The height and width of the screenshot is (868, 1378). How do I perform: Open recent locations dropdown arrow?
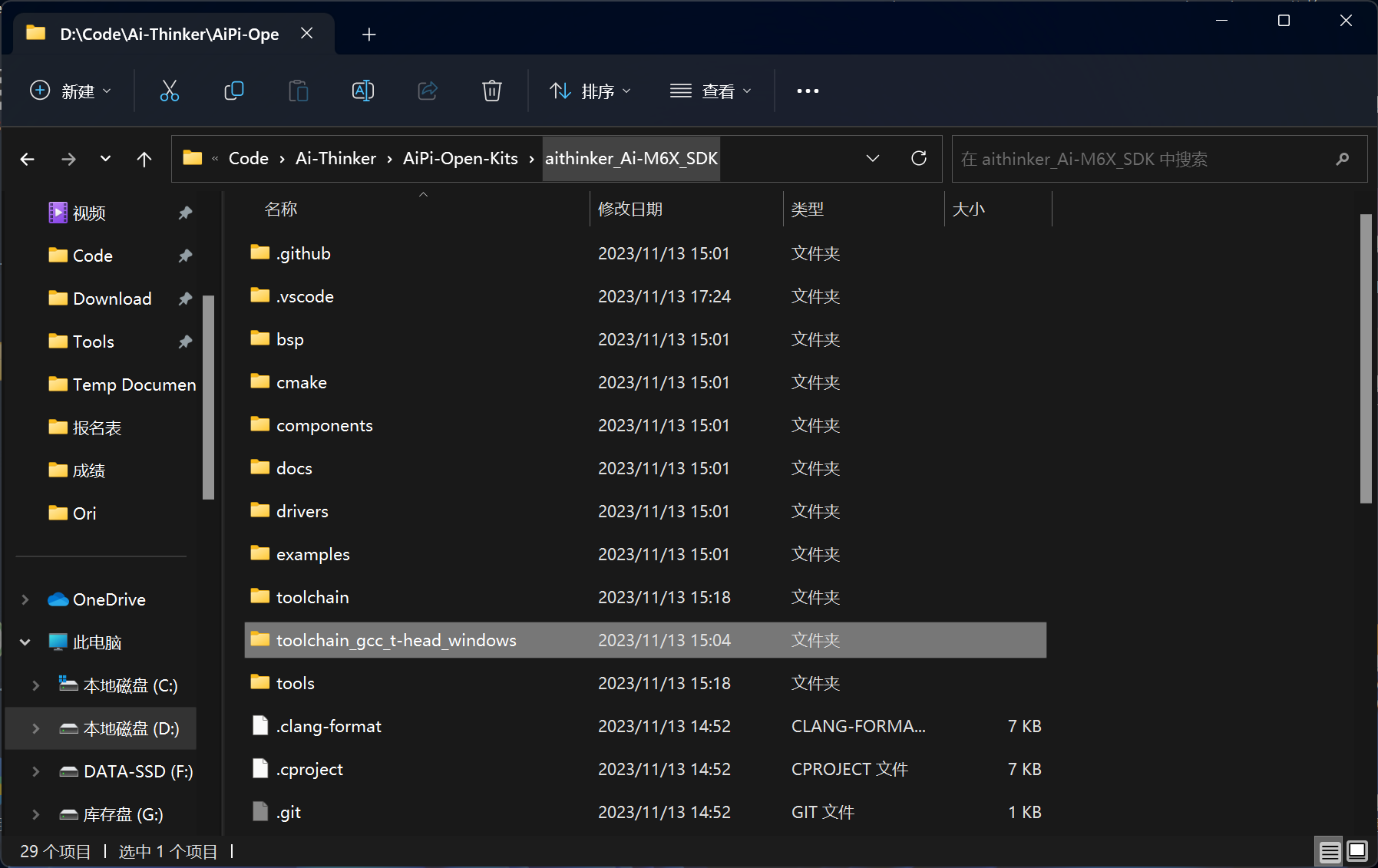[x=105, y=159]
